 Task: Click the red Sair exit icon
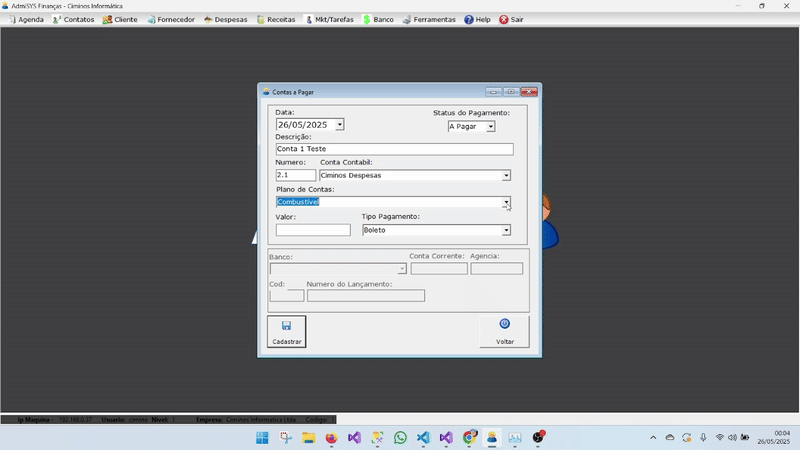click(503, 19)
